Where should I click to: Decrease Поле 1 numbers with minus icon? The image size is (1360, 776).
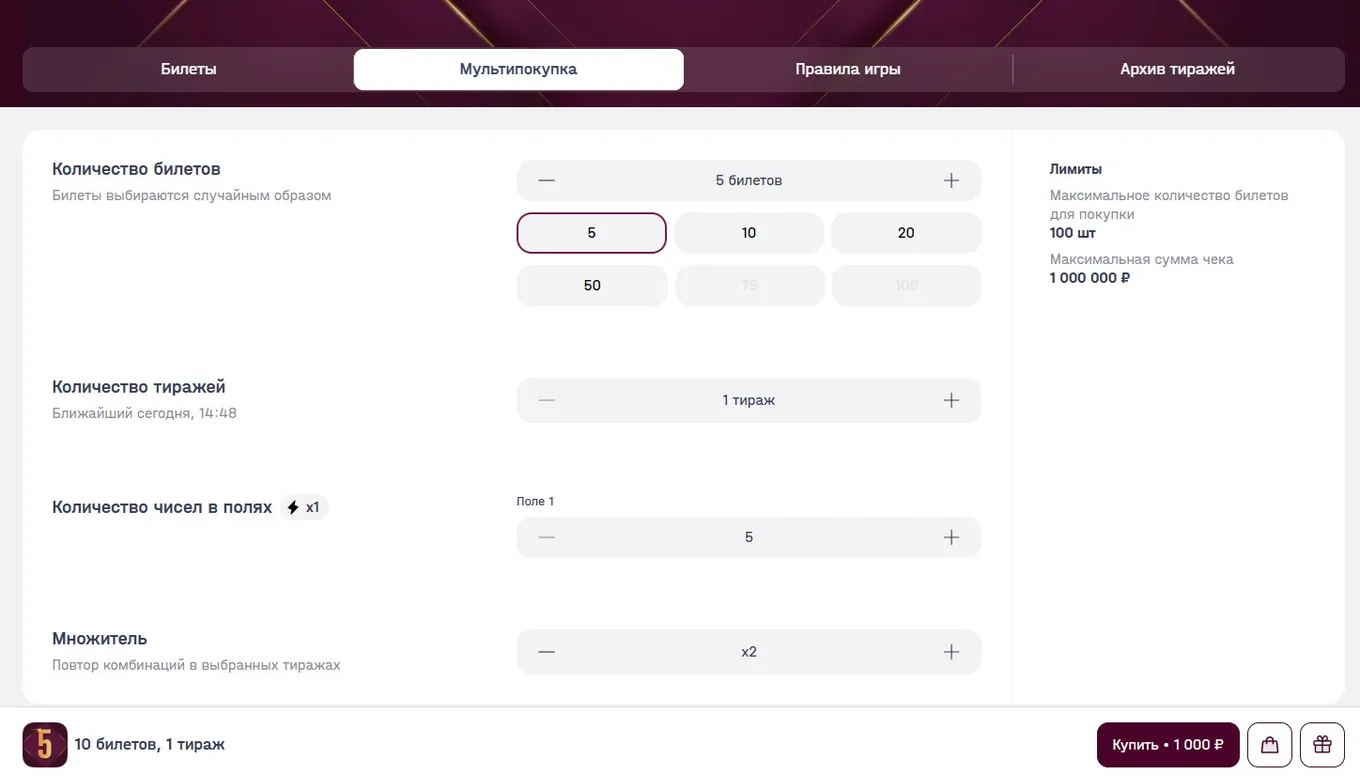pyautogui.click(x=546, y=538)
